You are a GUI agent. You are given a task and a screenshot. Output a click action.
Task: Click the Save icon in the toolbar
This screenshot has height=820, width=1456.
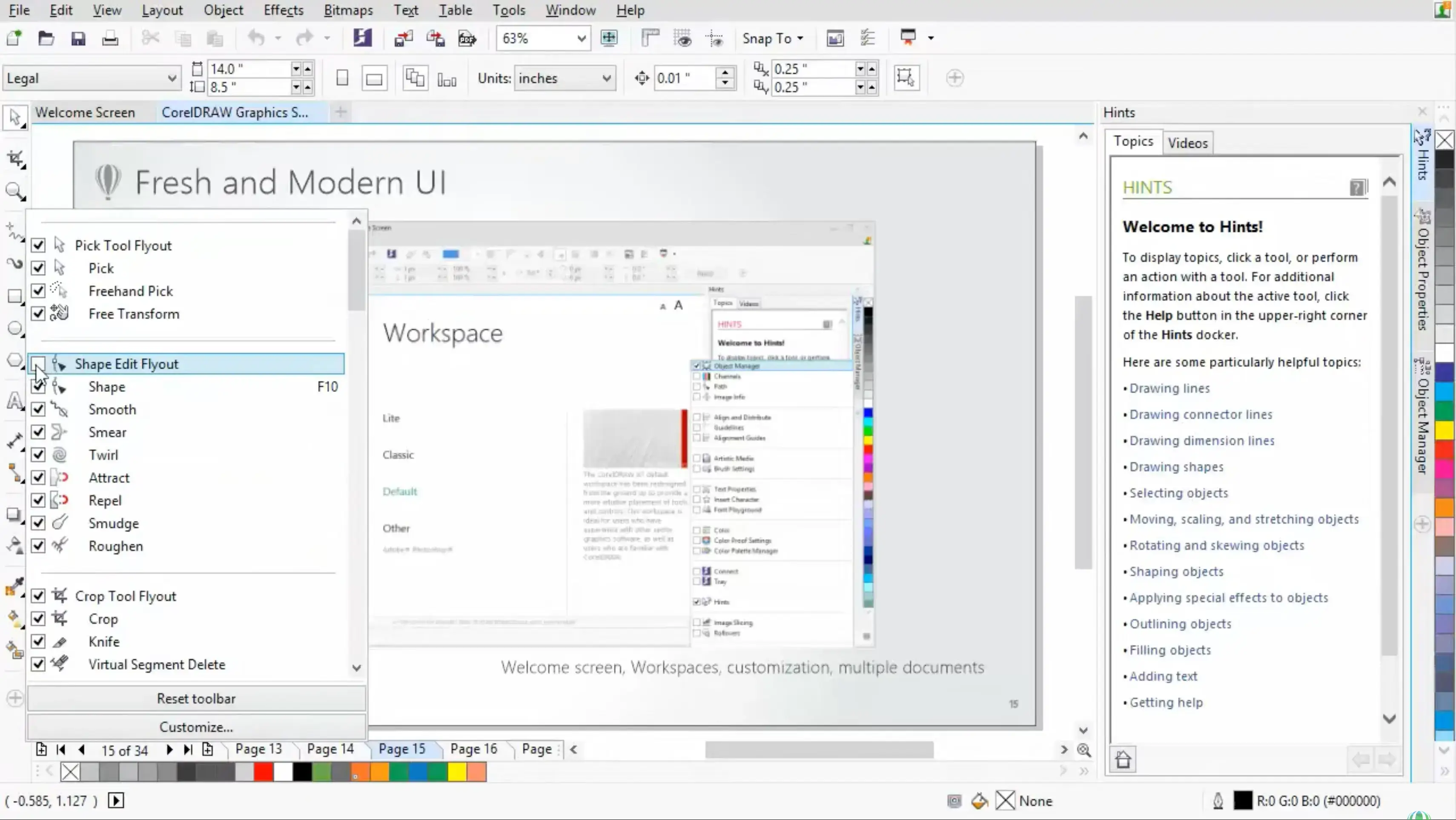78,38
